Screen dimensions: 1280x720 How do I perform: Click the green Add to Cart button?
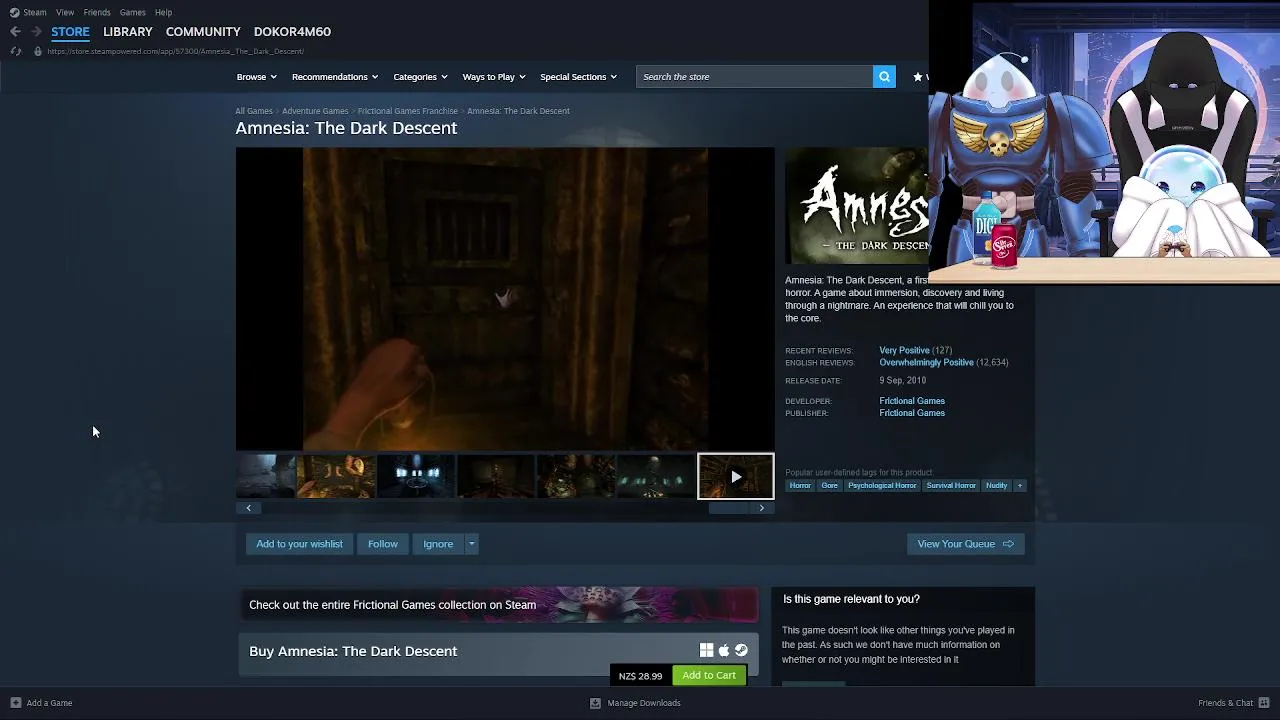click(709, 675)
